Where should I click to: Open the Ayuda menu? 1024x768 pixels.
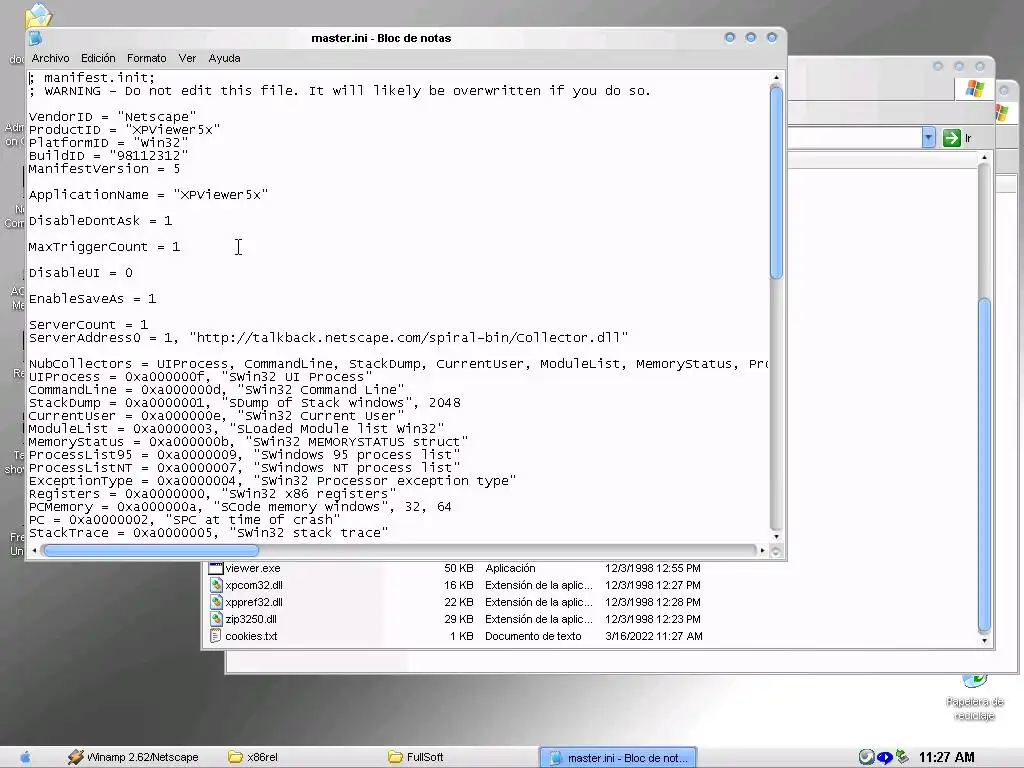pos(225,58)
